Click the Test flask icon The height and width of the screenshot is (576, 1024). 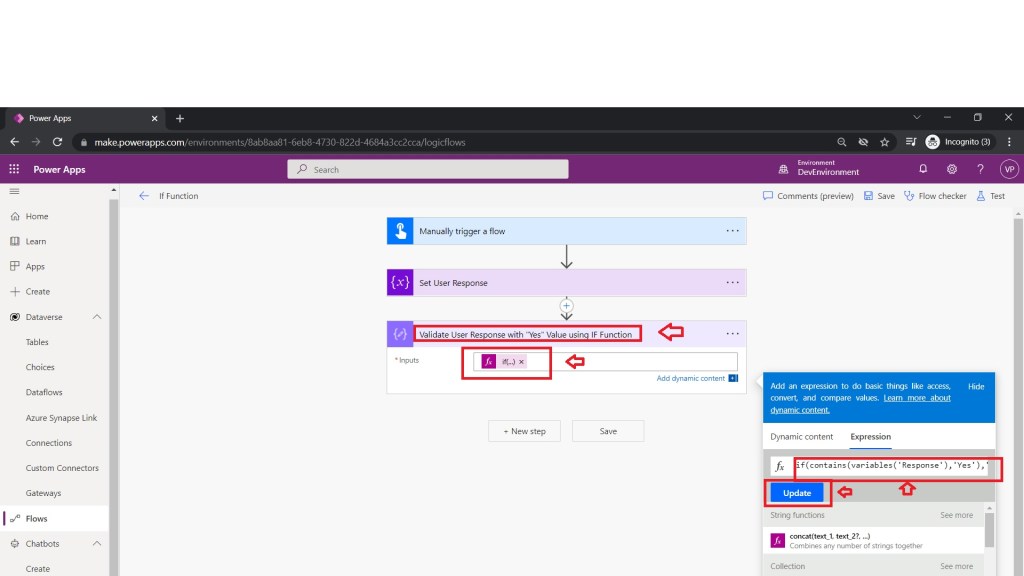[982, 196]
